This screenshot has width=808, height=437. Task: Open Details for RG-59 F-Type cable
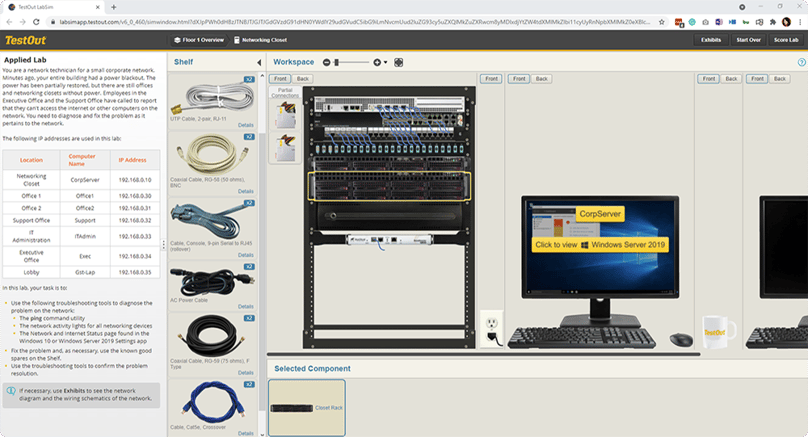[246, 373]
